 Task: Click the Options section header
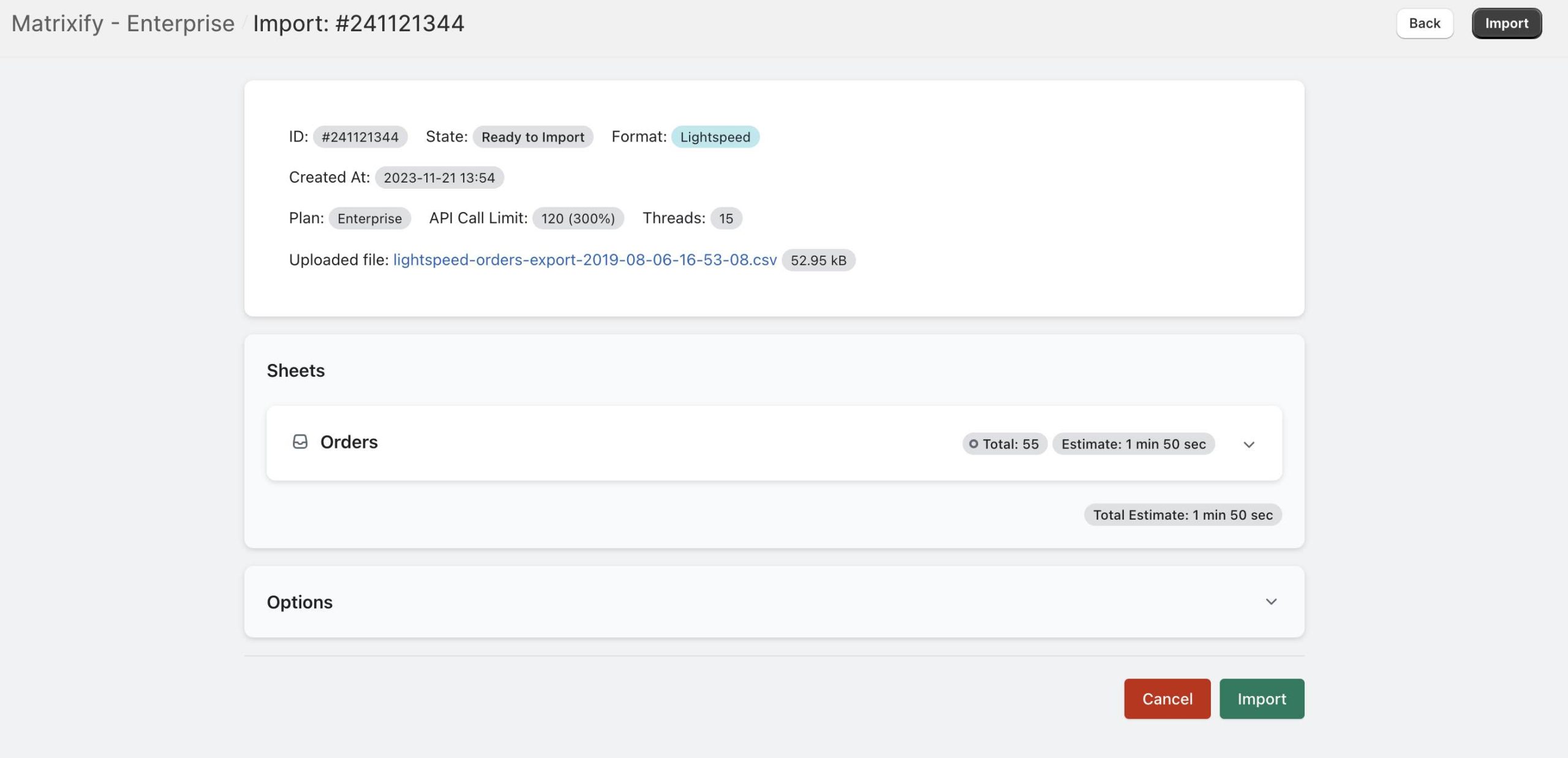coord(300,602)
